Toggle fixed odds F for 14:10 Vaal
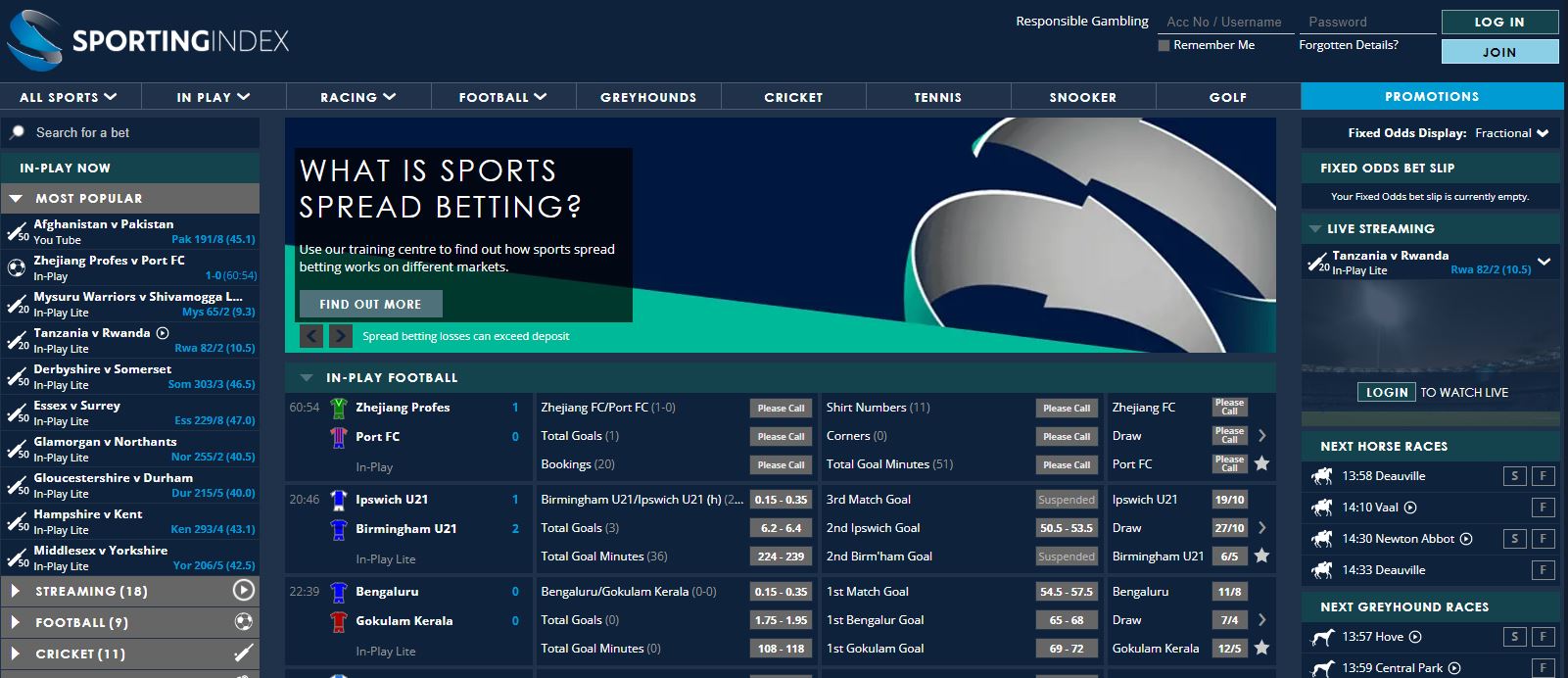Viewport: 1568px width, 678px height. (x=1543, y=508)
